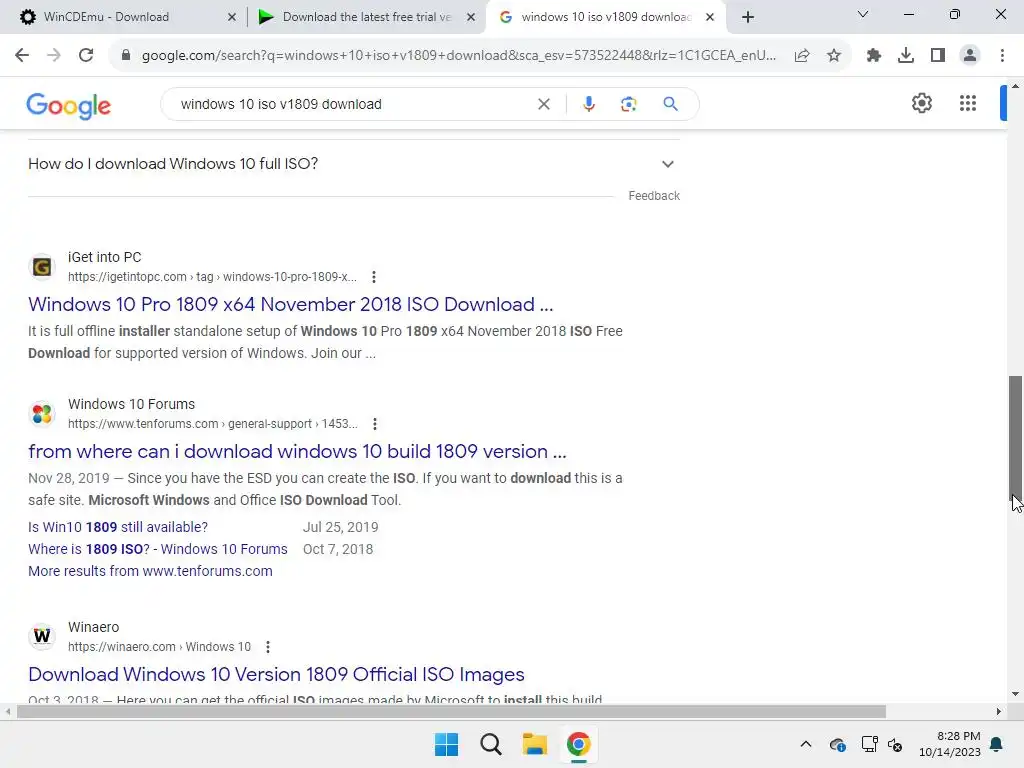This screenshot has height=768, width=1024.
Task: Search by image with Google Lens
Action: coord(628,104)
